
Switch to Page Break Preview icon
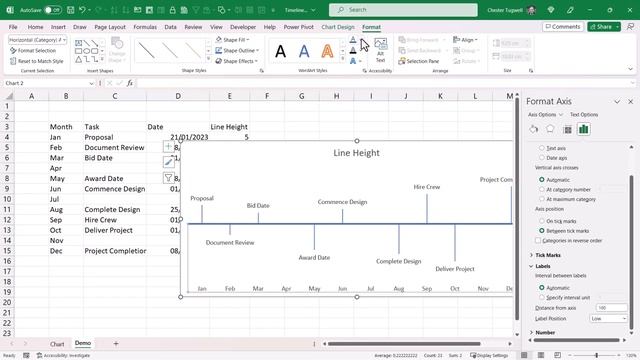557,355
